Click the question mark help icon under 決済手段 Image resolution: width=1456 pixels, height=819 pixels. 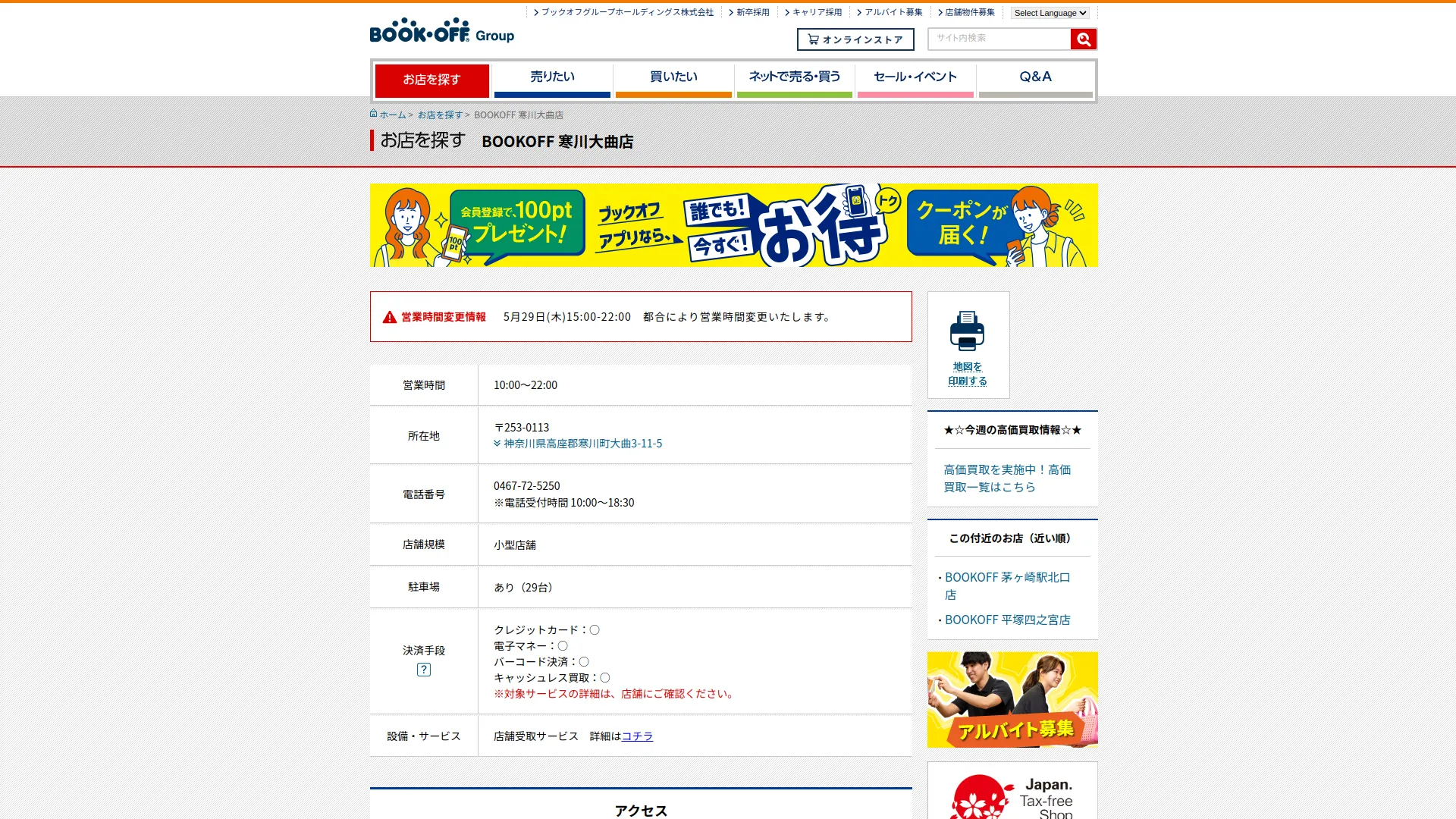tap(424, 670)
